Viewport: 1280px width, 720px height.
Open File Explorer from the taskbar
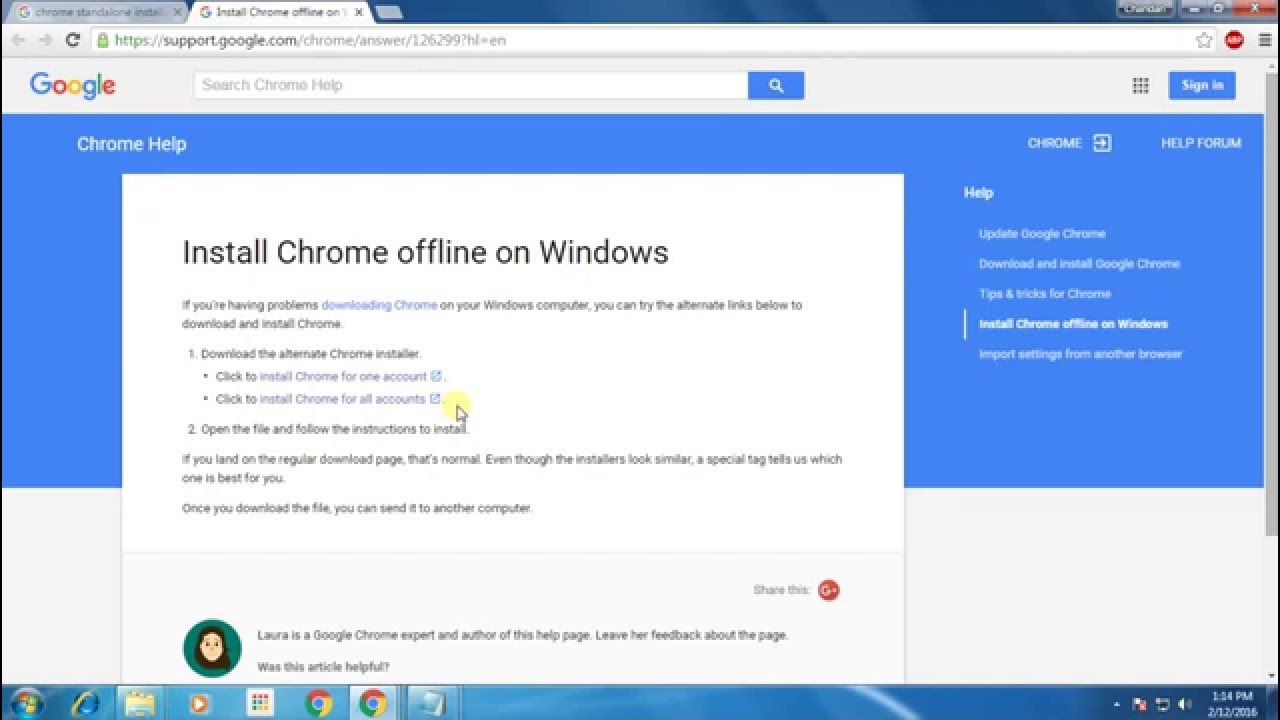tap(141, 703)
